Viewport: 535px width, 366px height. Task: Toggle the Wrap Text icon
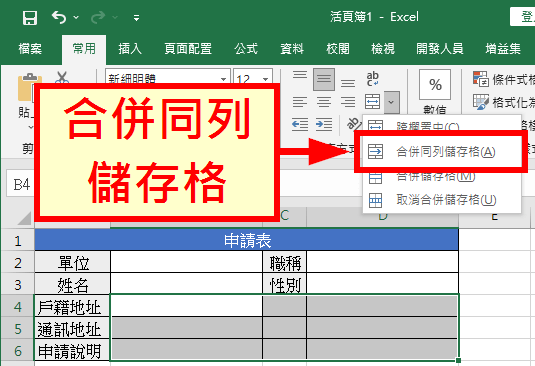pyautogui.click(x=372, y=79)
